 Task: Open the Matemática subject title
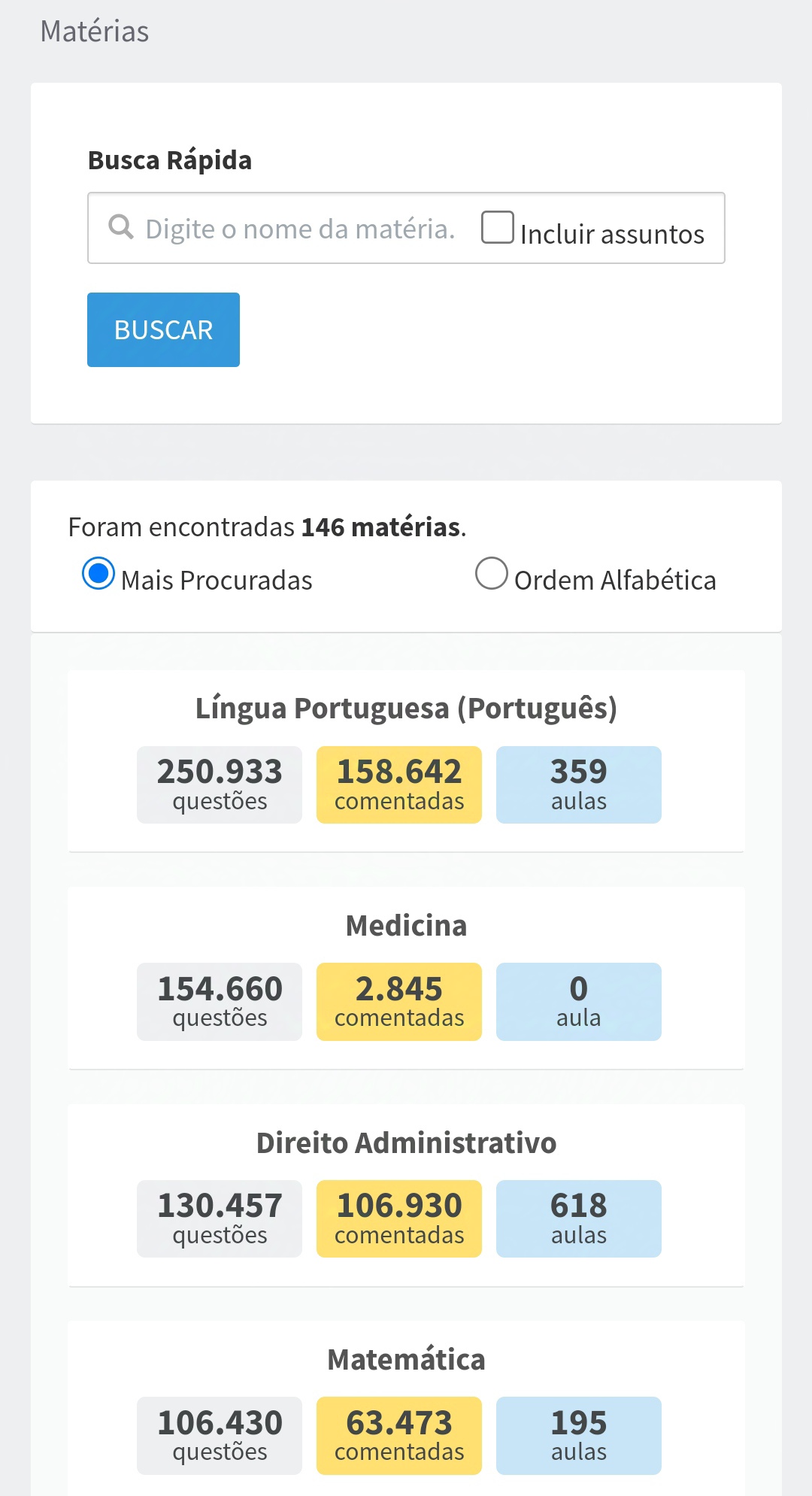[x=406, y=1360]
